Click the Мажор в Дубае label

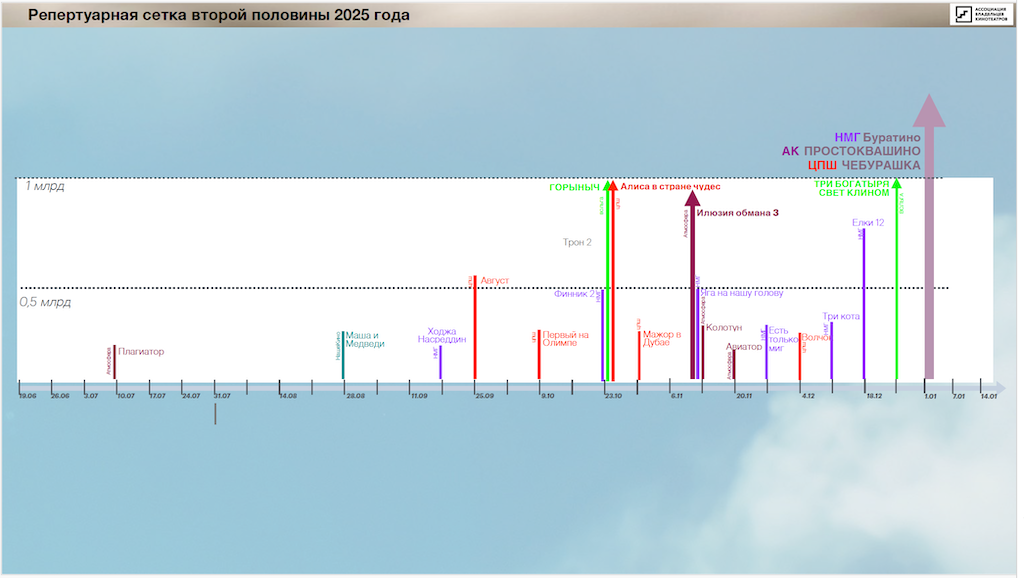(x=662, y=339)
